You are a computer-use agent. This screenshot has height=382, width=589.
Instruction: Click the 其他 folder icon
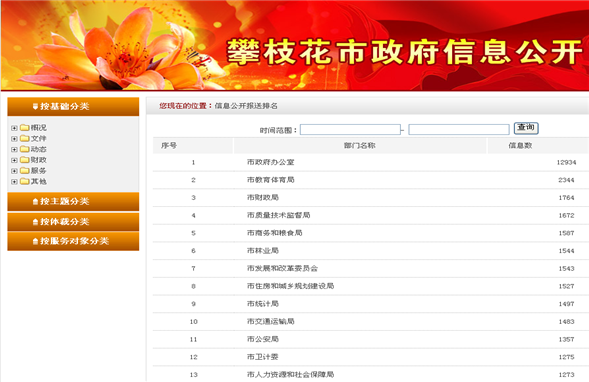[x=25, y=181]
